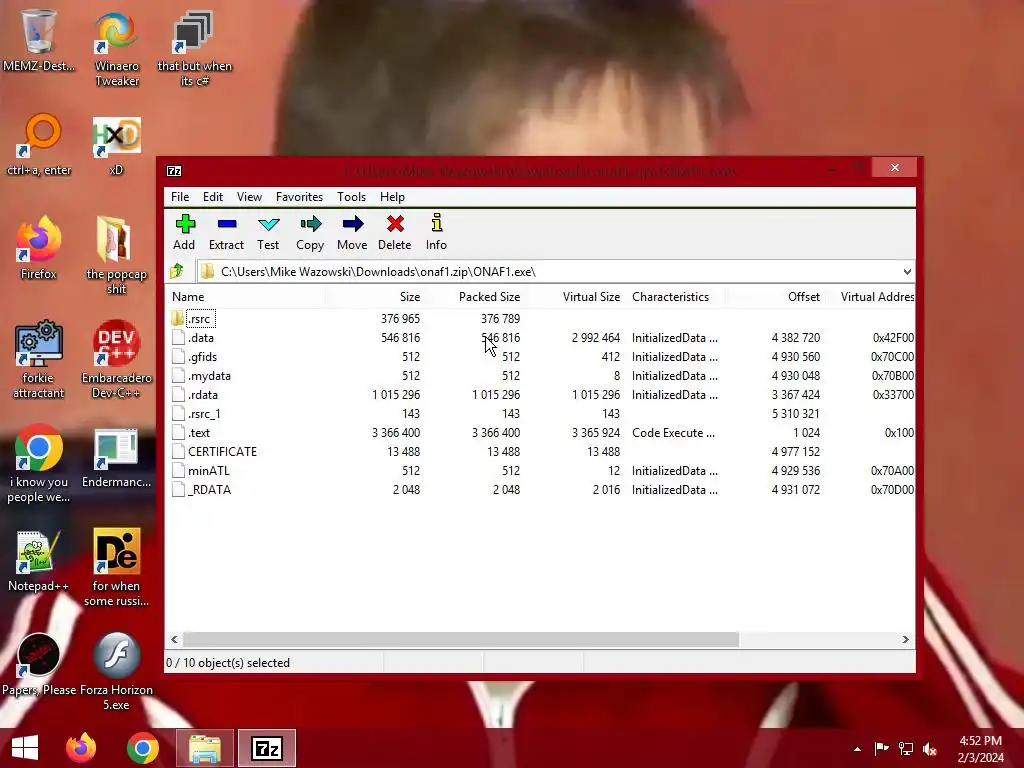This screenshot has height=768, width=1024.
Task: Sort by Packed Size column header
Action: [475, 296]
